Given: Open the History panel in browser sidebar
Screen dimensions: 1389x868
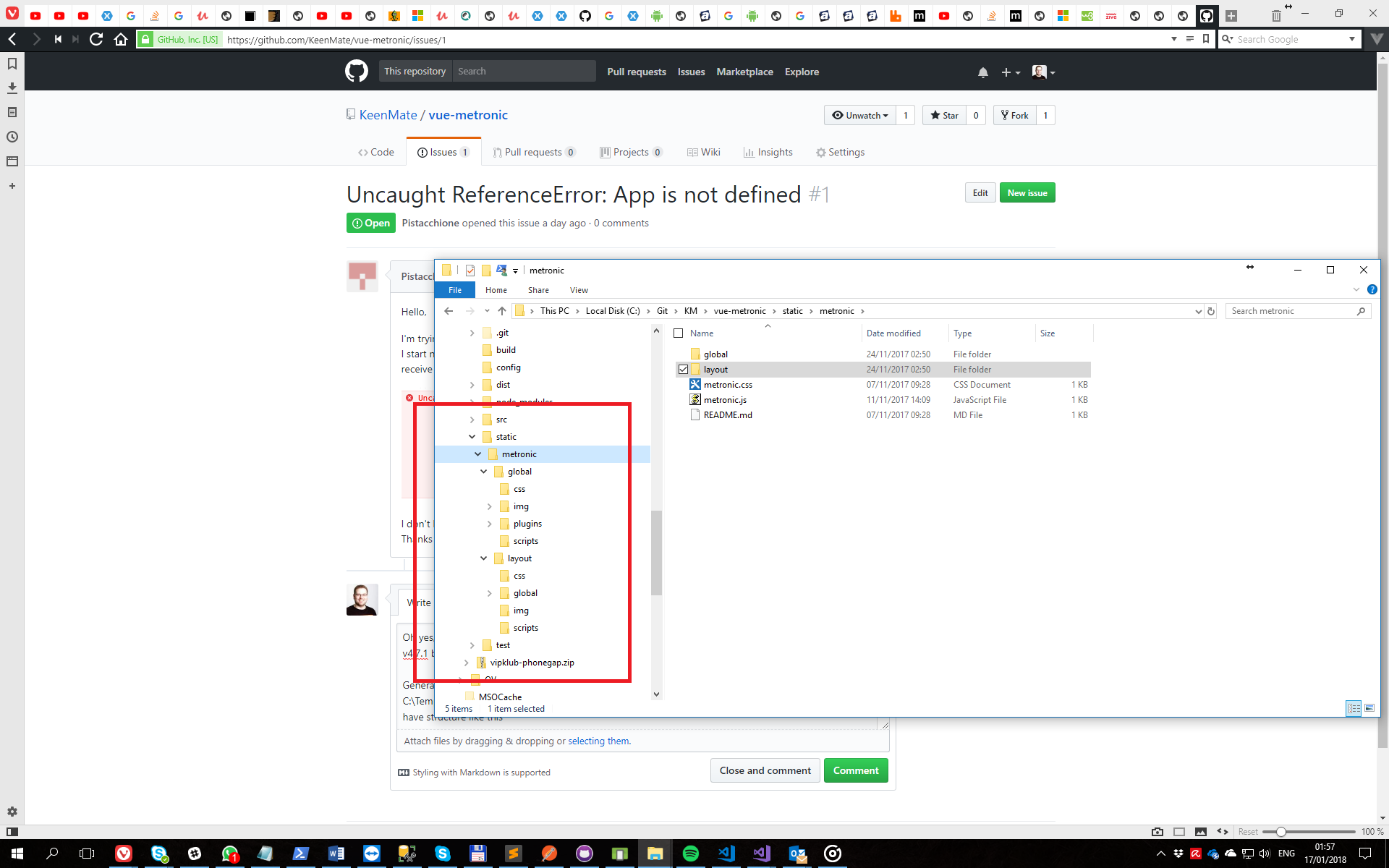Looking at the screenshot, I should pyautogui.click(x=12, y=136).
